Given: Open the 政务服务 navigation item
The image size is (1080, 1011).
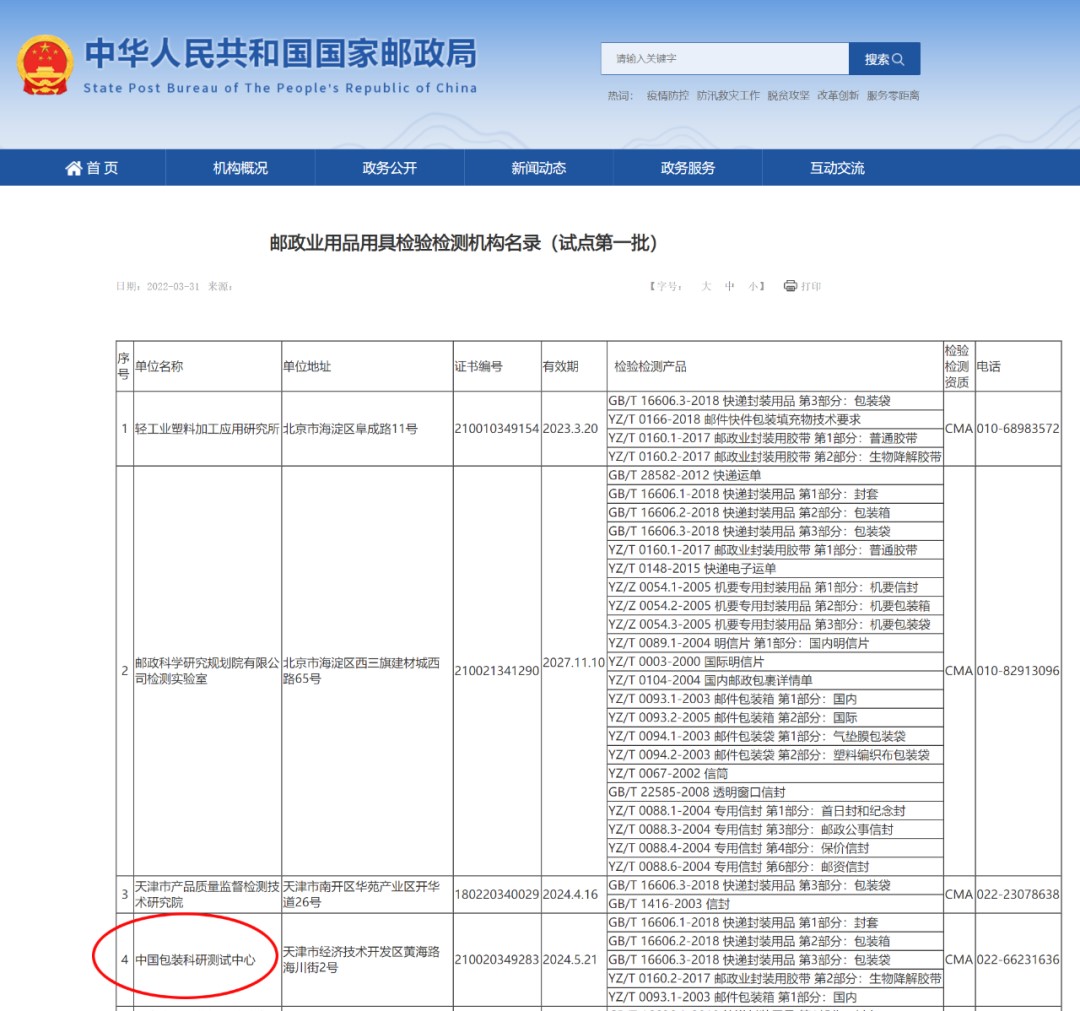Looking at the screenshot, I should (x=687, y=168).
